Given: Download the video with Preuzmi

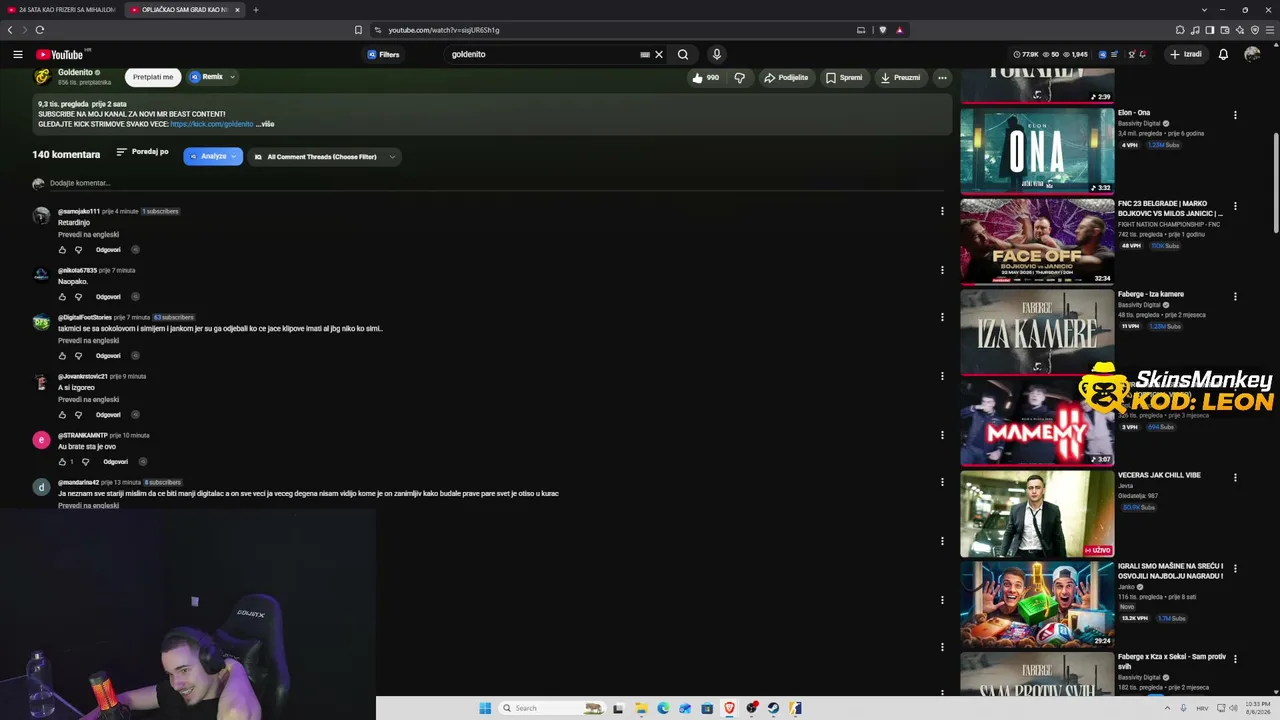Looking at the screenshot, I should coord(900,77).
